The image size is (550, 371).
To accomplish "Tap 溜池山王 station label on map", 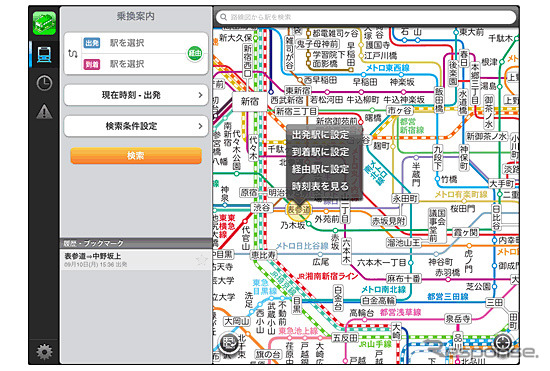I will [x=403, y=242].
